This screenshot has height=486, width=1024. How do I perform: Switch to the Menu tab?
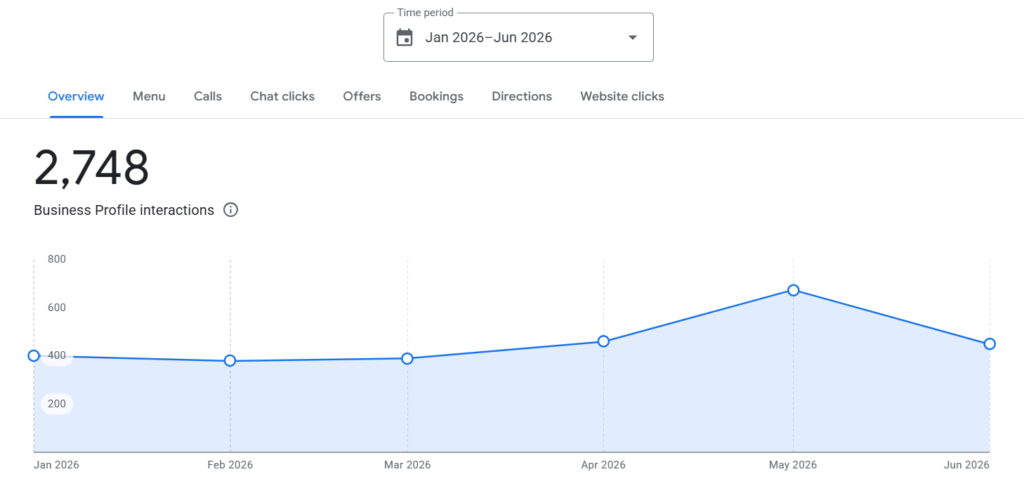click(x=149, y=97)
